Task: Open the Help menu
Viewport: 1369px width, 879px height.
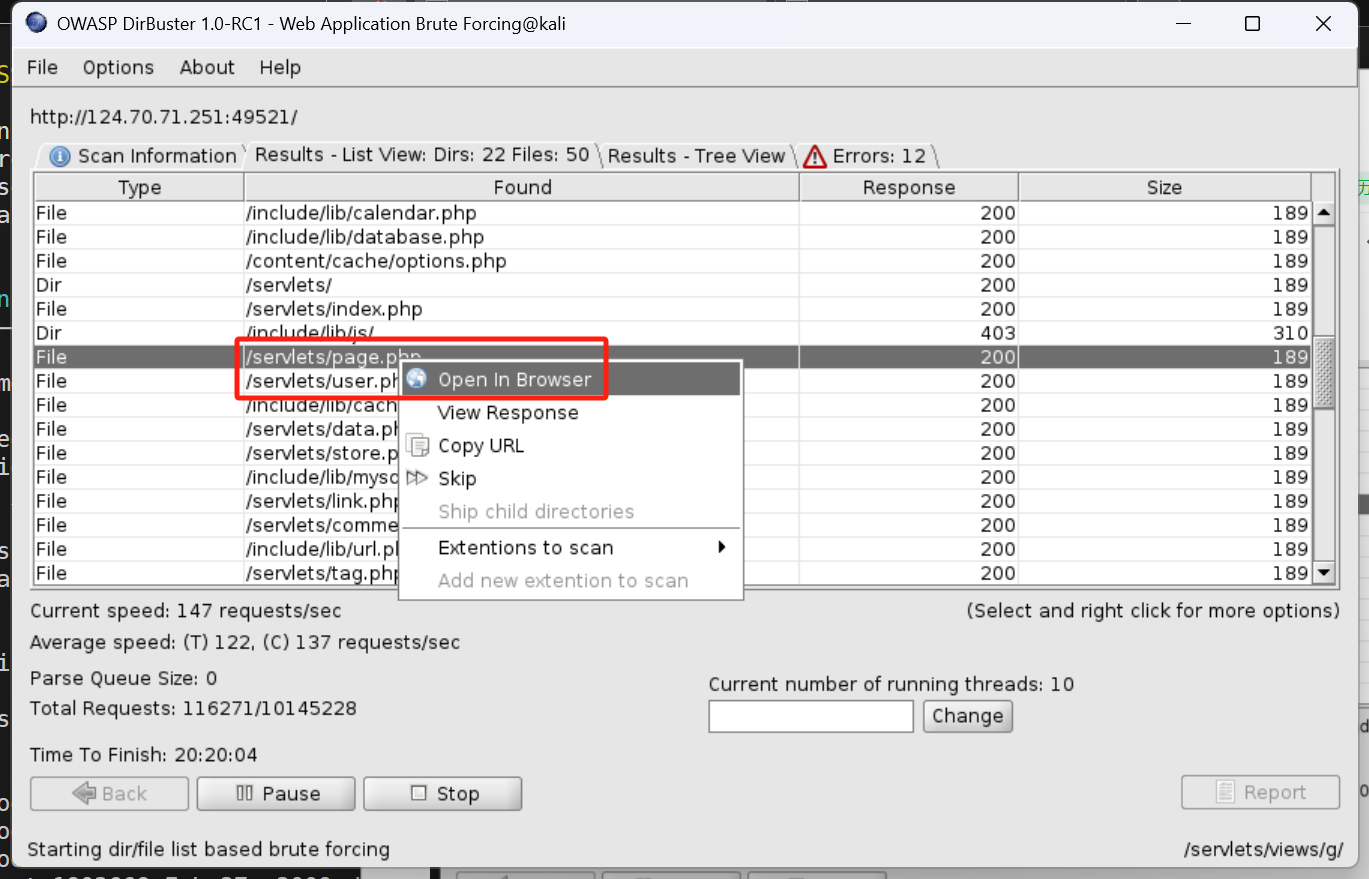Action: [280, 67]
